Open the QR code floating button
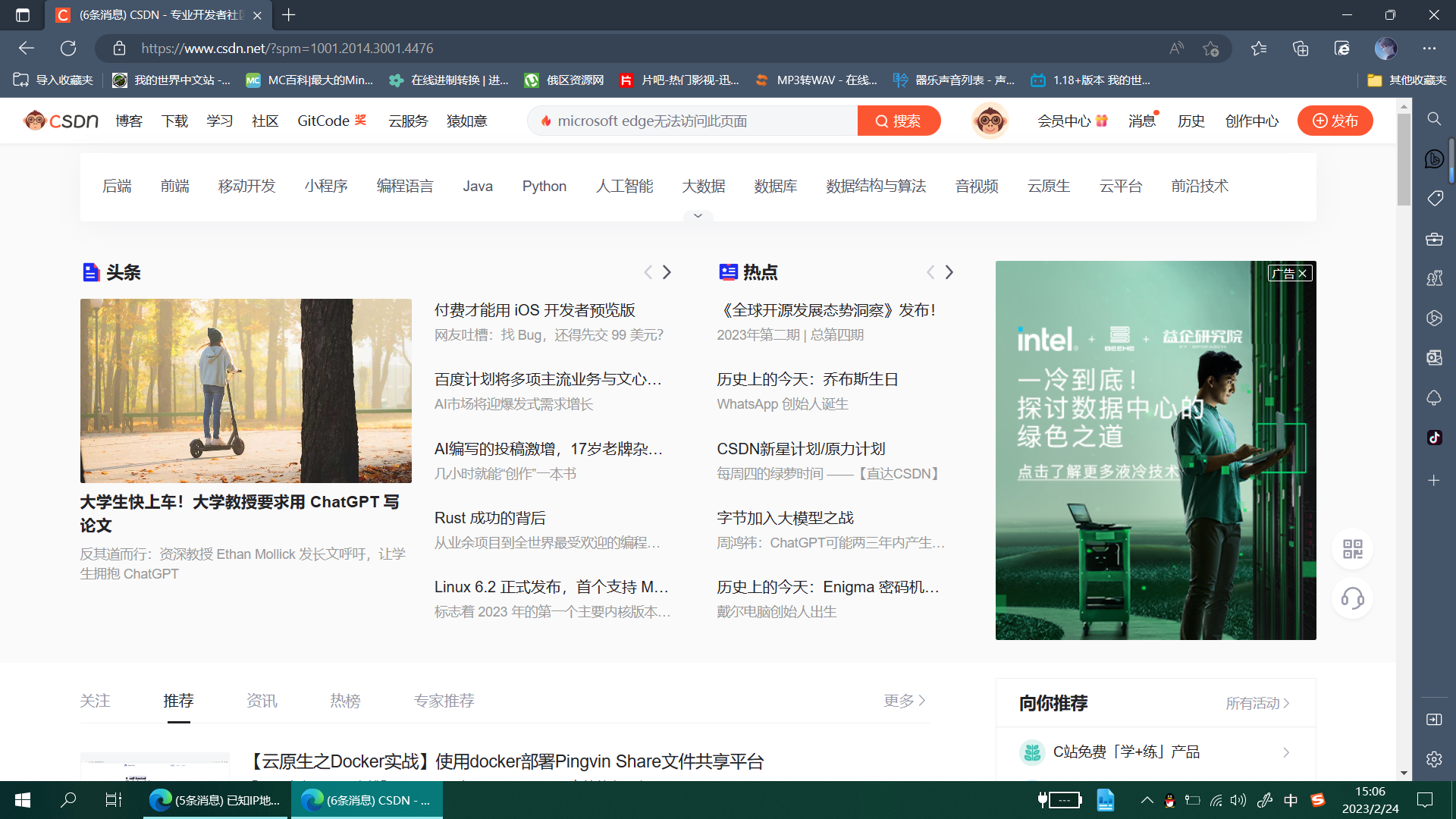Viewport: 1456px width, 819px height. [x=1352, y=549]
